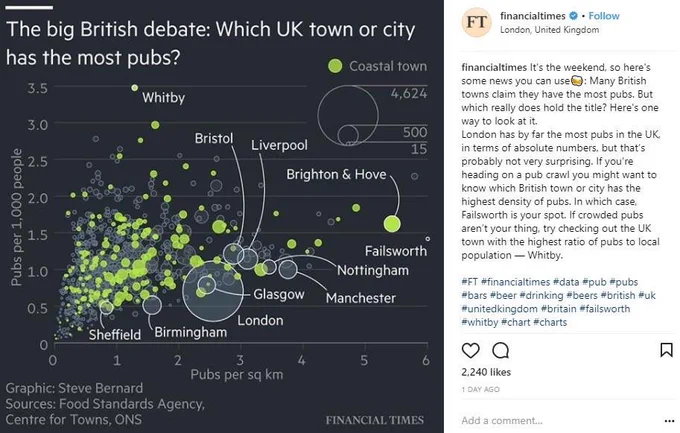680x433 pixels.
Task: Open the FT profile avatar
Action: pos(477,22)
